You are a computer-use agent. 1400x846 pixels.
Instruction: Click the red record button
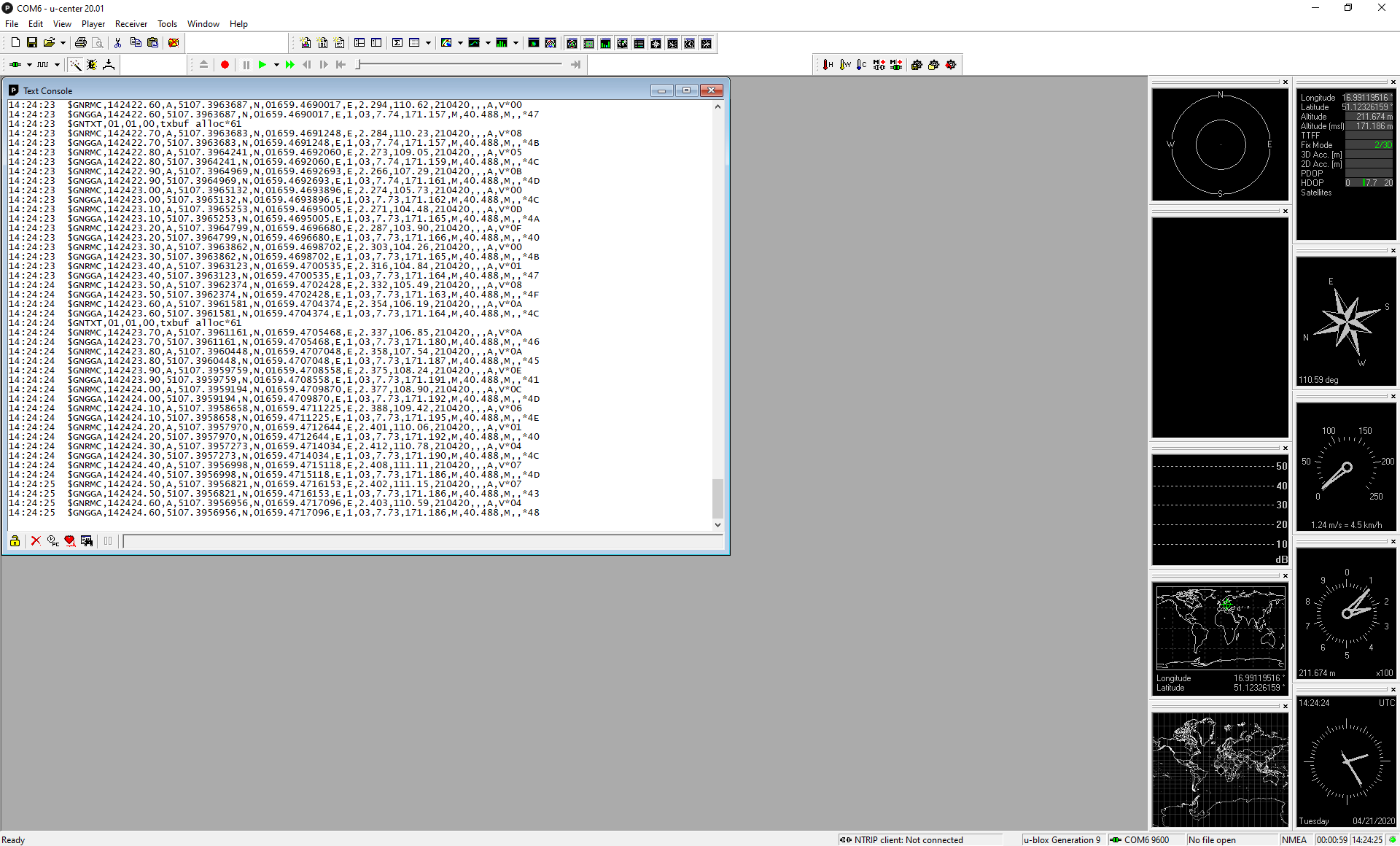(225, 65)
